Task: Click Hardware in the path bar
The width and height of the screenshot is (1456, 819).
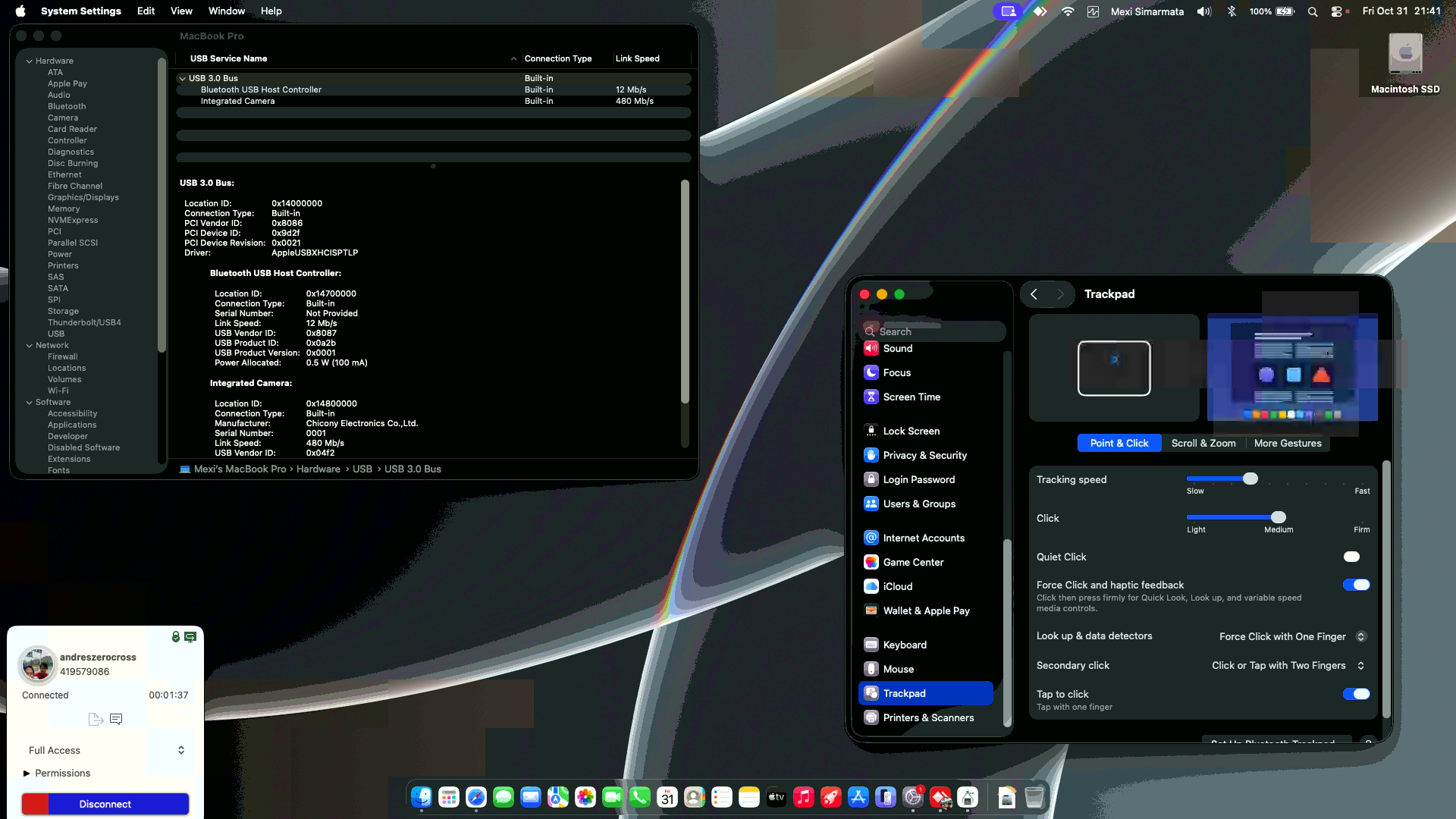Action: [318, 469]
